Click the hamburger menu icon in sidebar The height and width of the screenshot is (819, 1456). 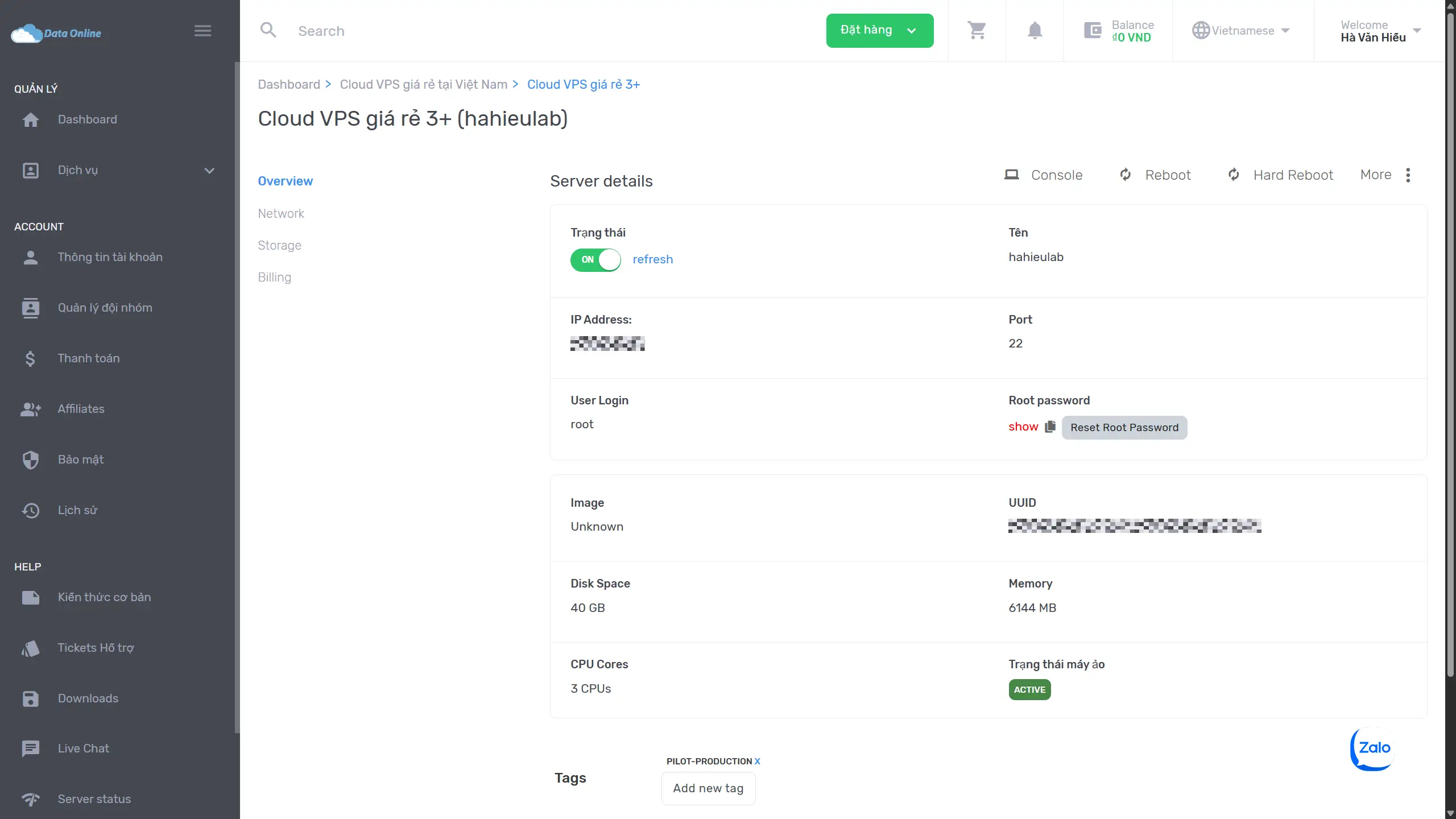(x=202, y=31)
